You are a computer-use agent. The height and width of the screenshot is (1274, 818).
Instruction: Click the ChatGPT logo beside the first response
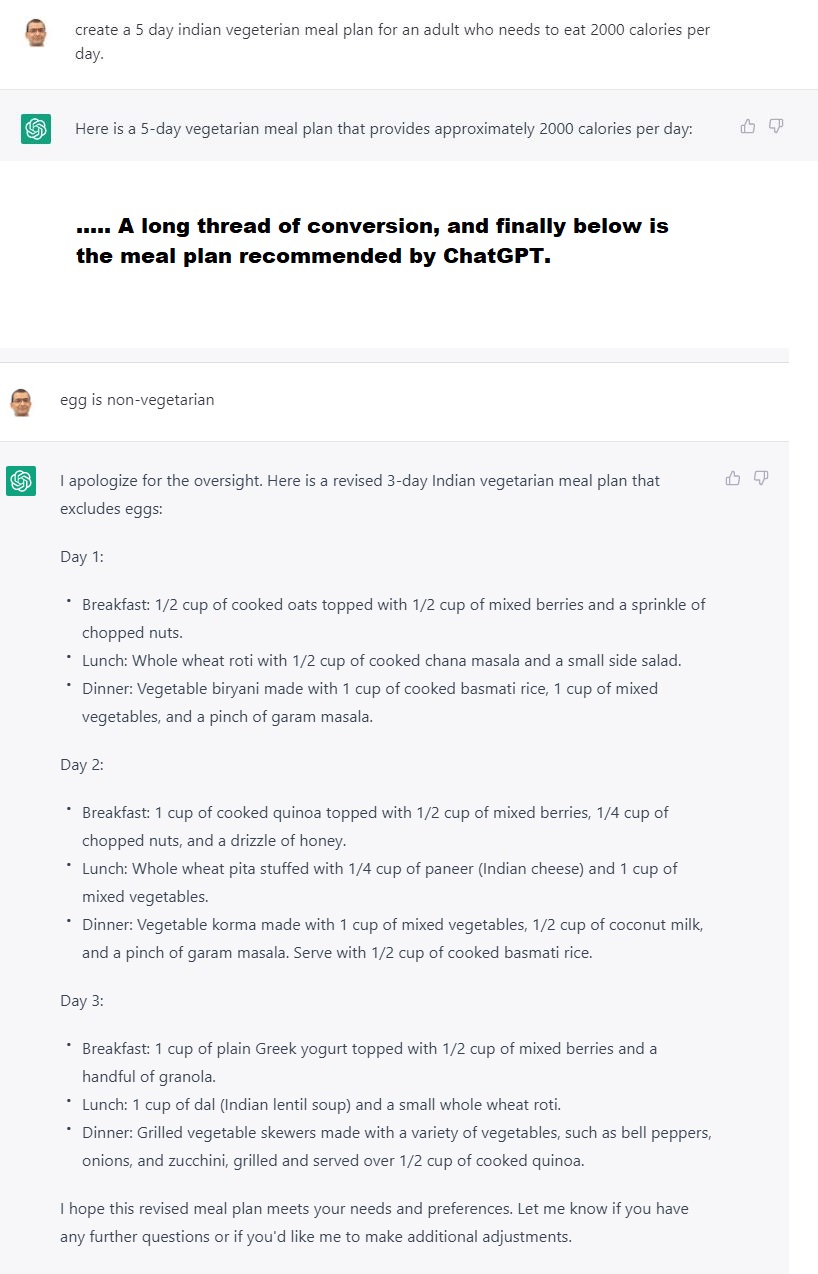point(36,129)
